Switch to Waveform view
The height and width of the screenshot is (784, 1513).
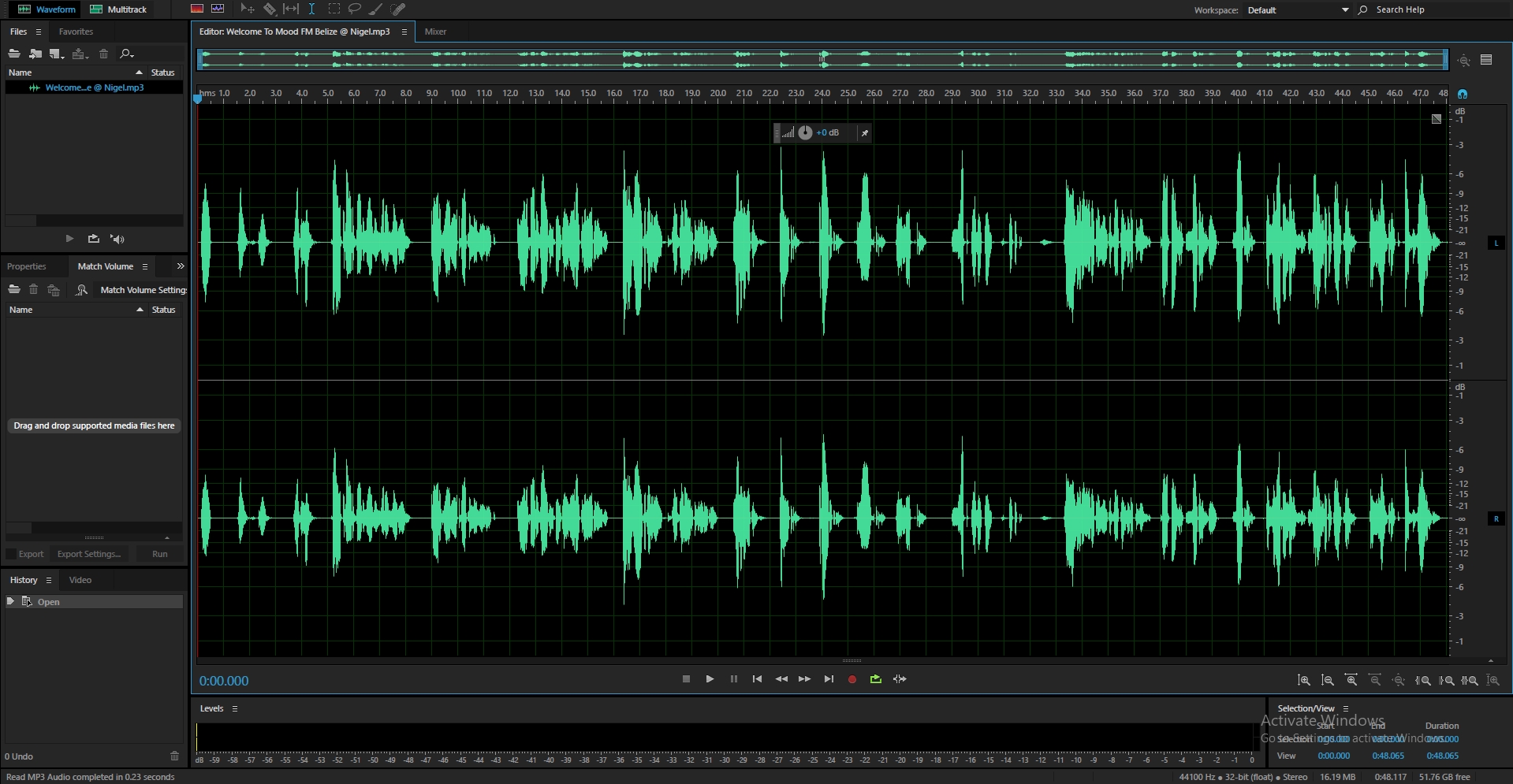point(47,9)
